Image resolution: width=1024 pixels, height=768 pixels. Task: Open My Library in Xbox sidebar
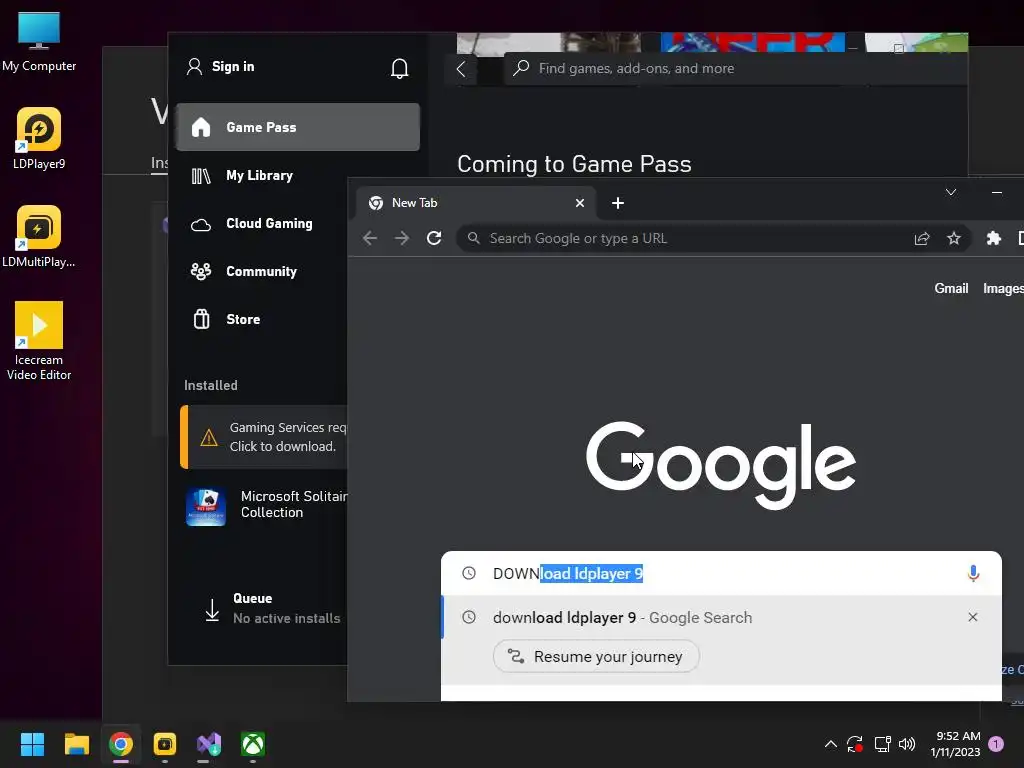[x=259, y=176]
